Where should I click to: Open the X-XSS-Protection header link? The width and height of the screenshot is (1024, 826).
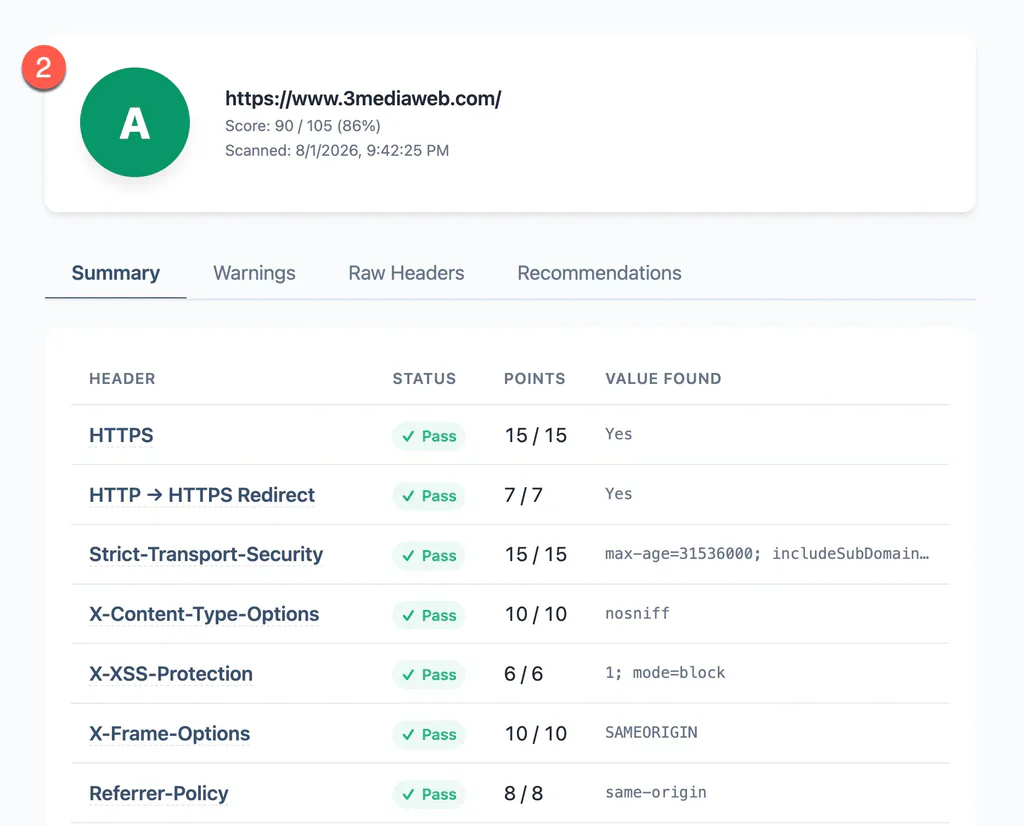point(171,674)
